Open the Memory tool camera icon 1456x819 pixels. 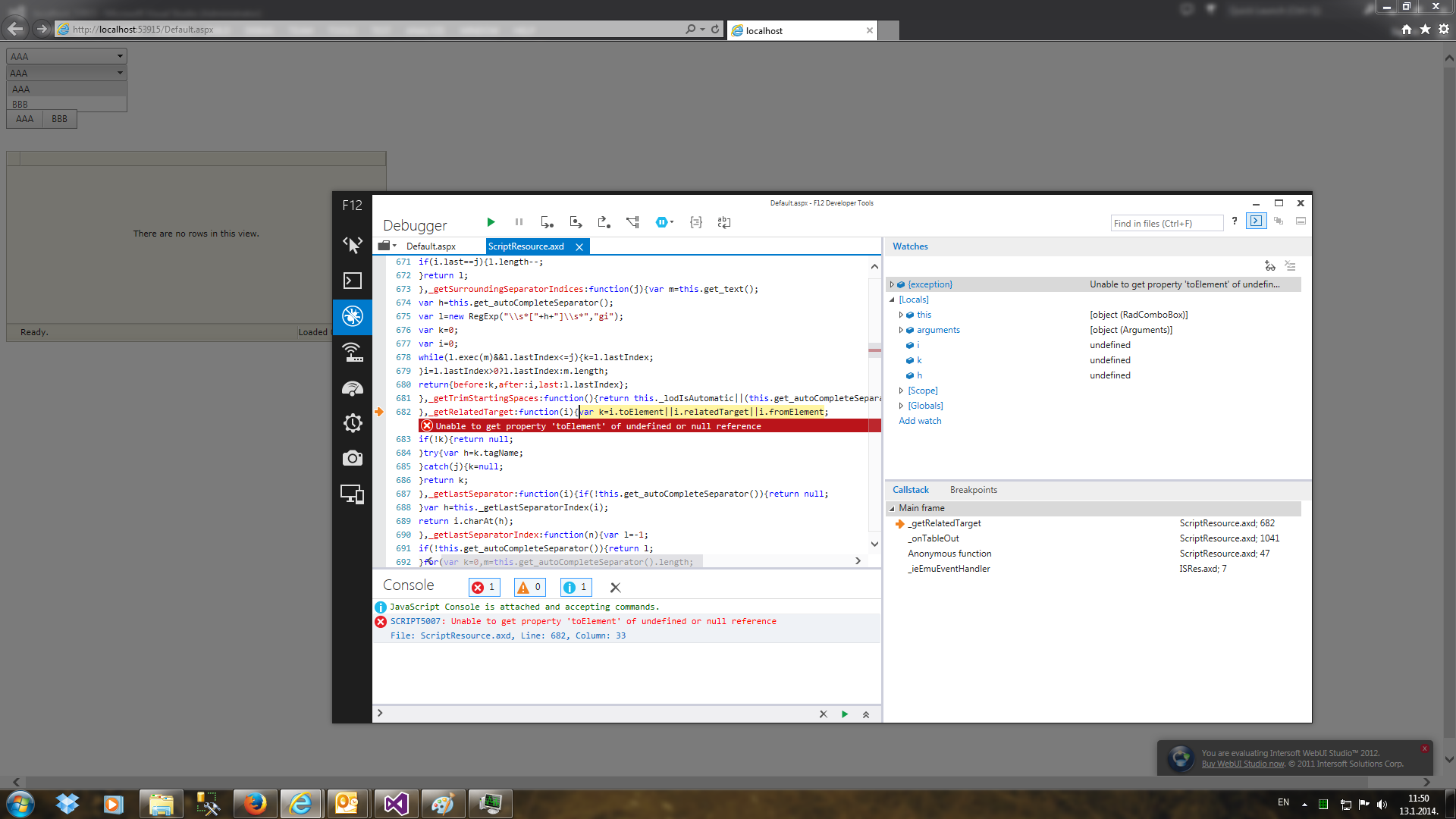tap(352, 458)
